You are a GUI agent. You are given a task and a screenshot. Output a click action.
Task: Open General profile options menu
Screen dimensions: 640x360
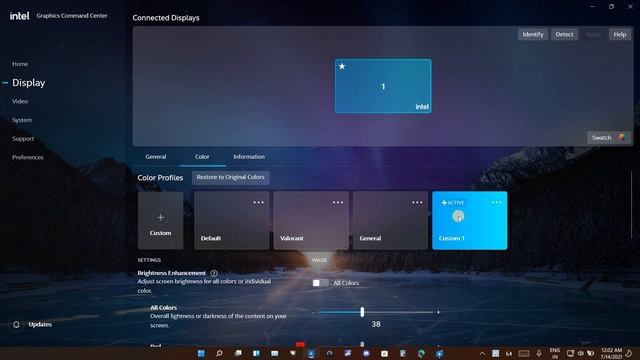point(417,202)
